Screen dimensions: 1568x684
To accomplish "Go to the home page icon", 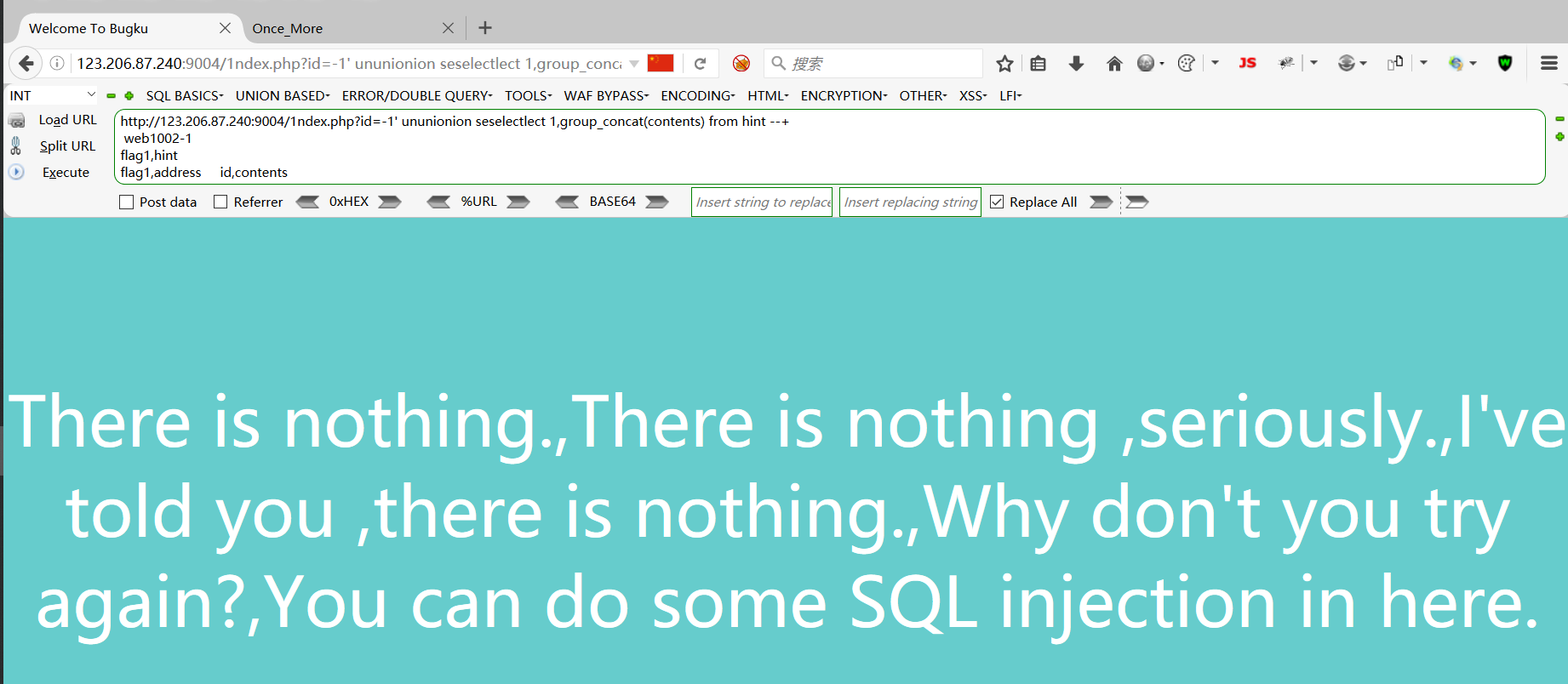I will click(1114, 64).
